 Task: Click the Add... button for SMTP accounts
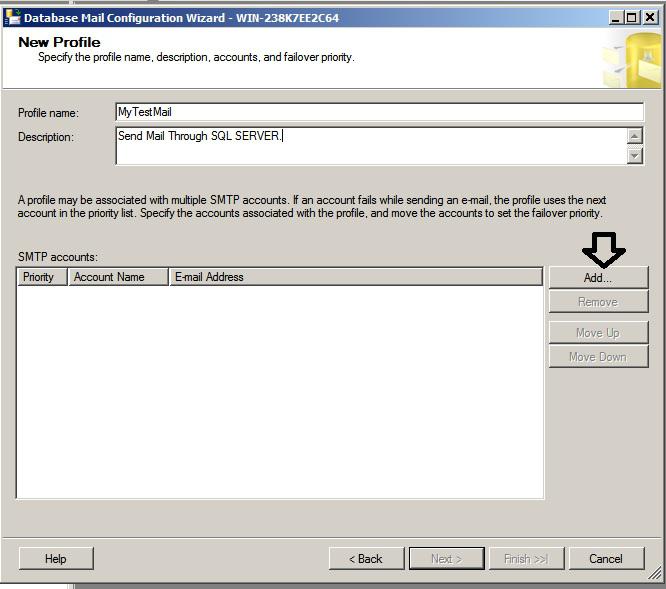[x=598, y=278]
